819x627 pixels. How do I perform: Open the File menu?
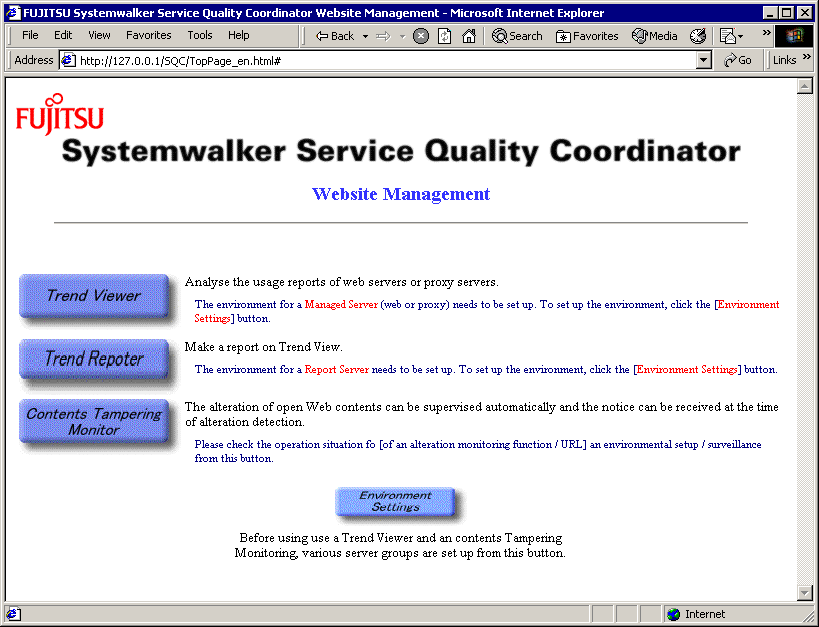30,35
